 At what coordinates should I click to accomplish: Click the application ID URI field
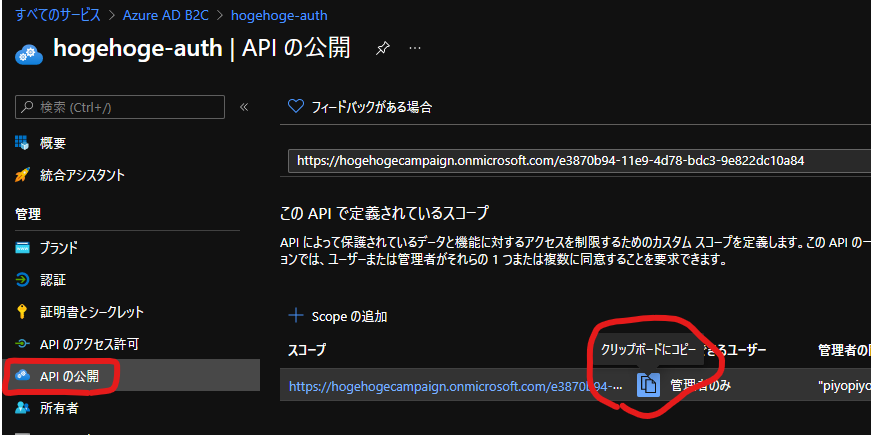[x=579, y=161]
